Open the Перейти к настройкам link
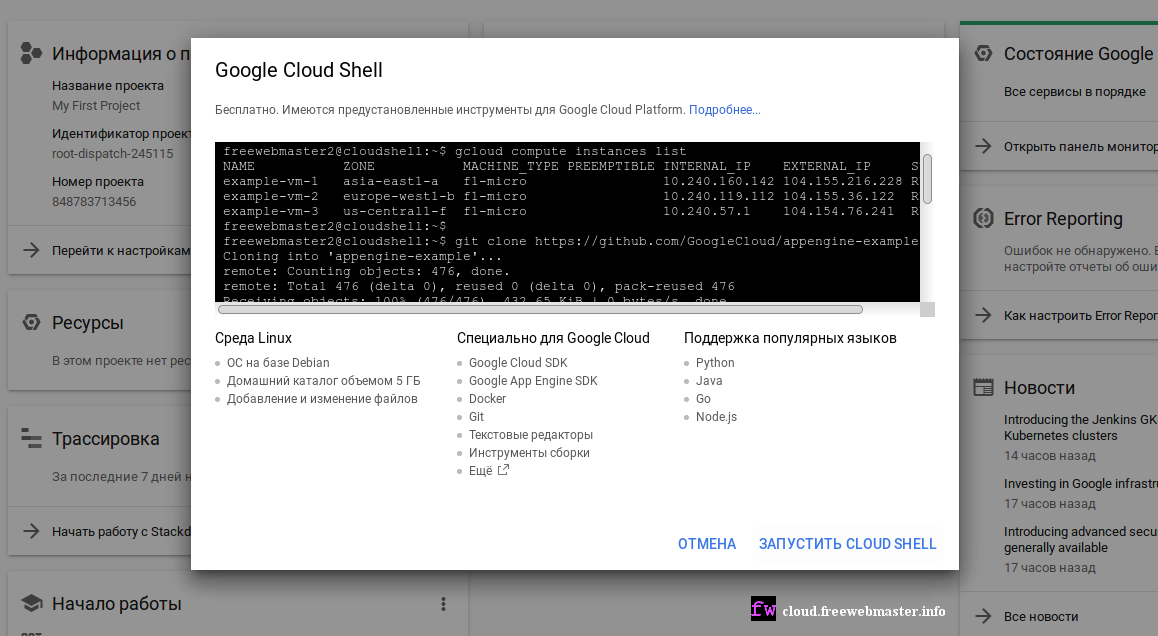1158x636 pixels. [121, 250]
